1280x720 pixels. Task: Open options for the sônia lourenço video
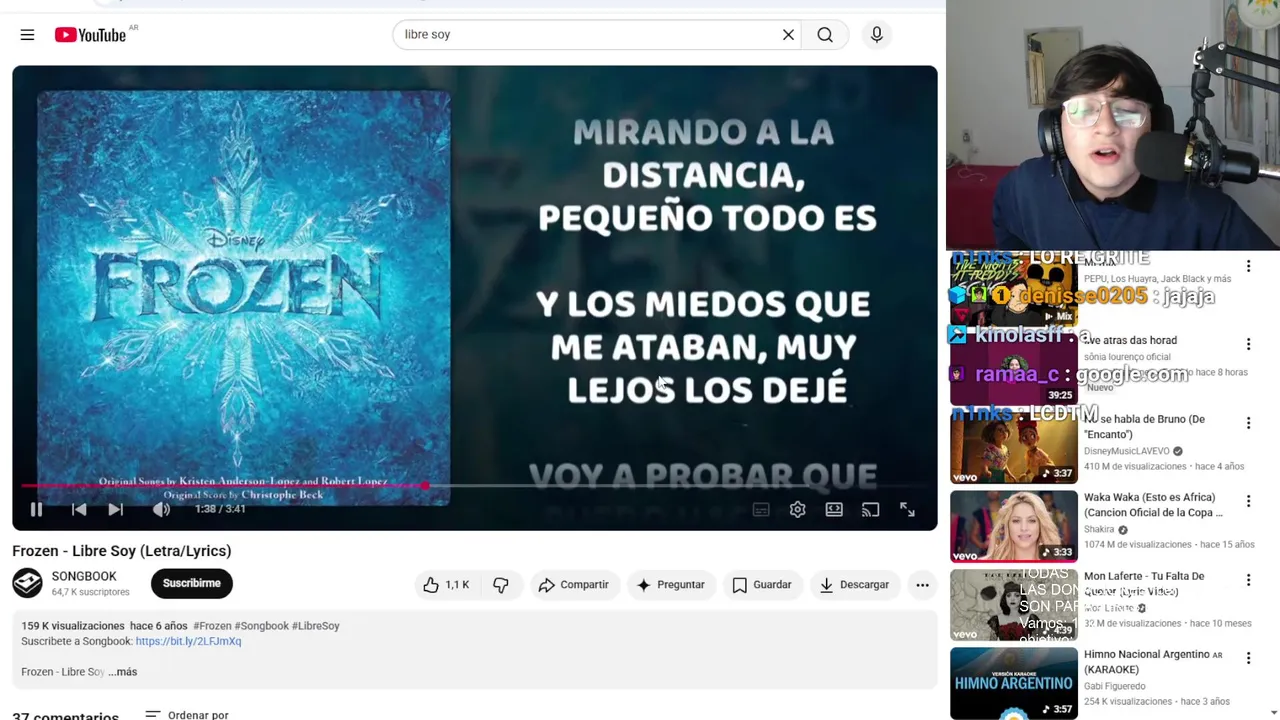coord(1248,345)
